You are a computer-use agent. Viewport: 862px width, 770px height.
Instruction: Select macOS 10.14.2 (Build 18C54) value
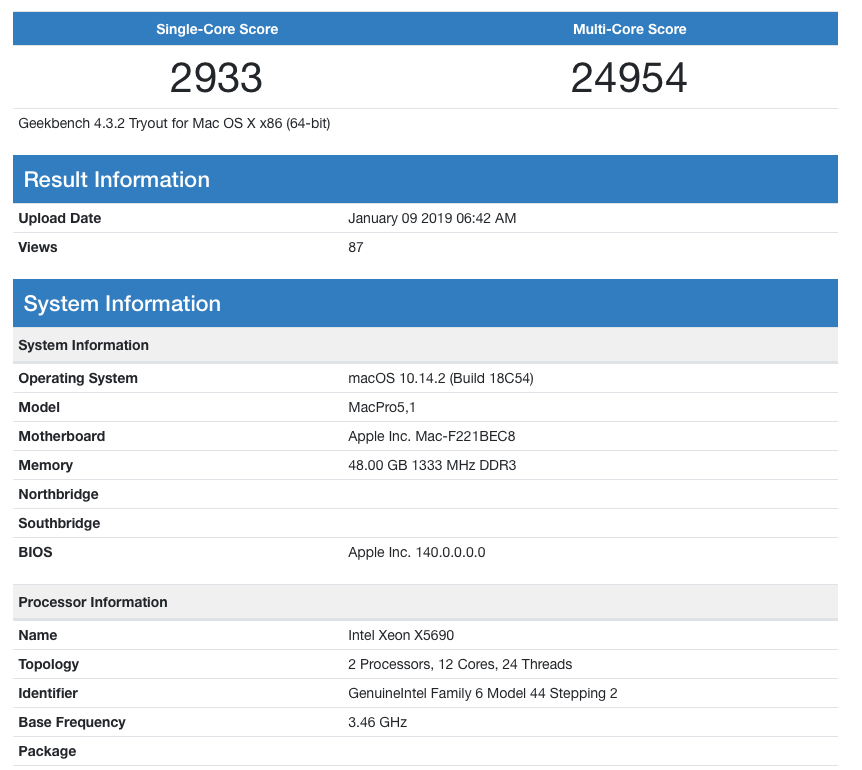click(441, 378)
